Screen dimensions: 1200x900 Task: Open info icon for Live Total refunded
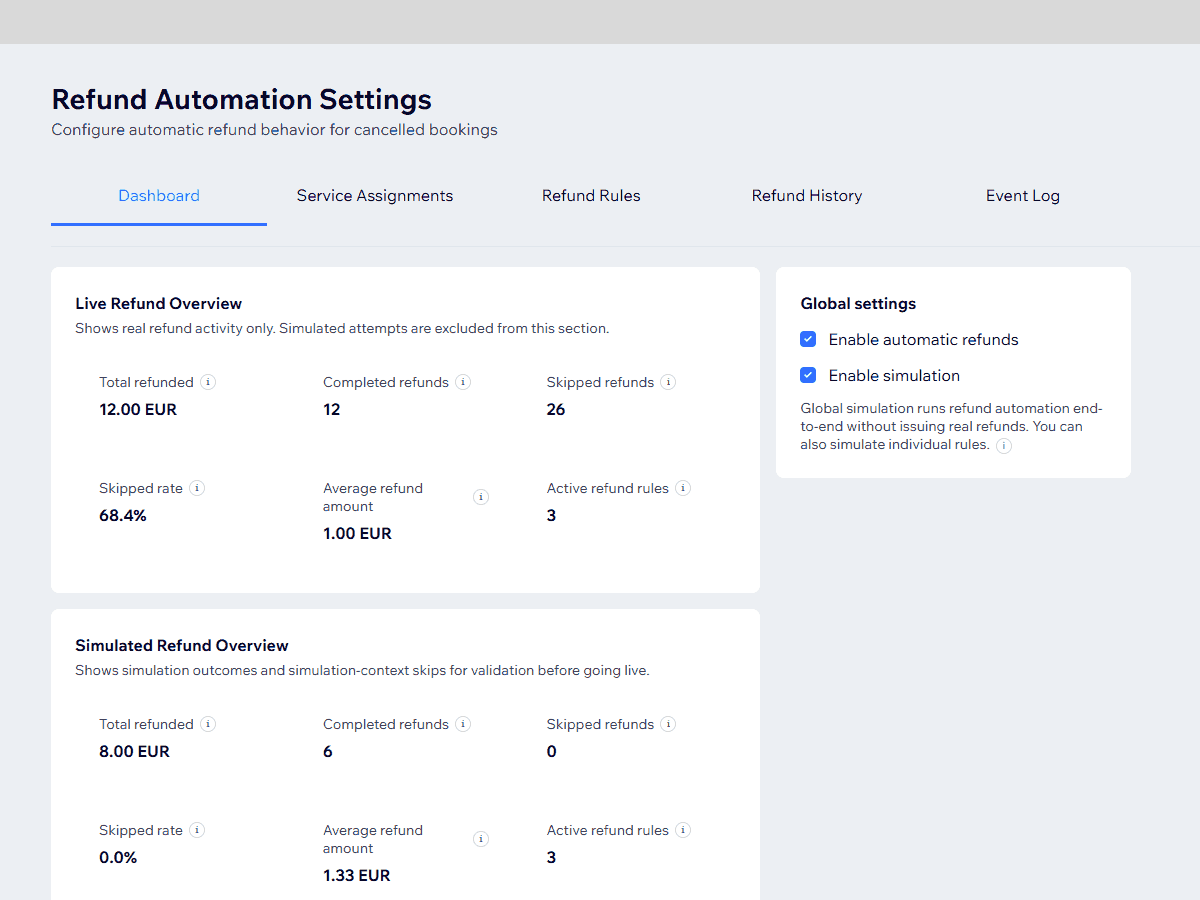click(208, 382)
